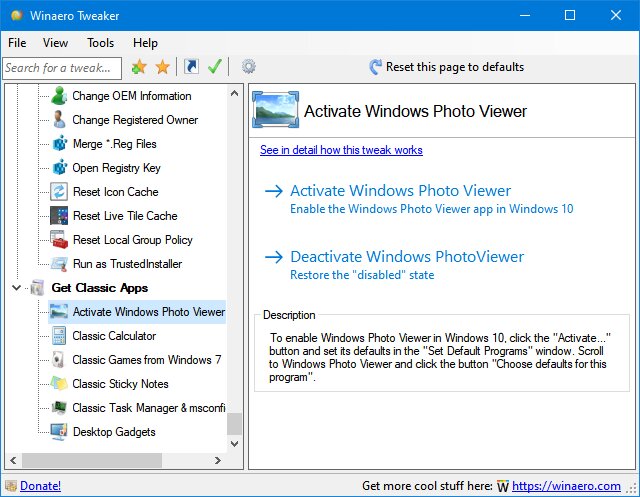Select Change OEM Information tree item
The width and height of the screenshot is (640, 497).
132,96
